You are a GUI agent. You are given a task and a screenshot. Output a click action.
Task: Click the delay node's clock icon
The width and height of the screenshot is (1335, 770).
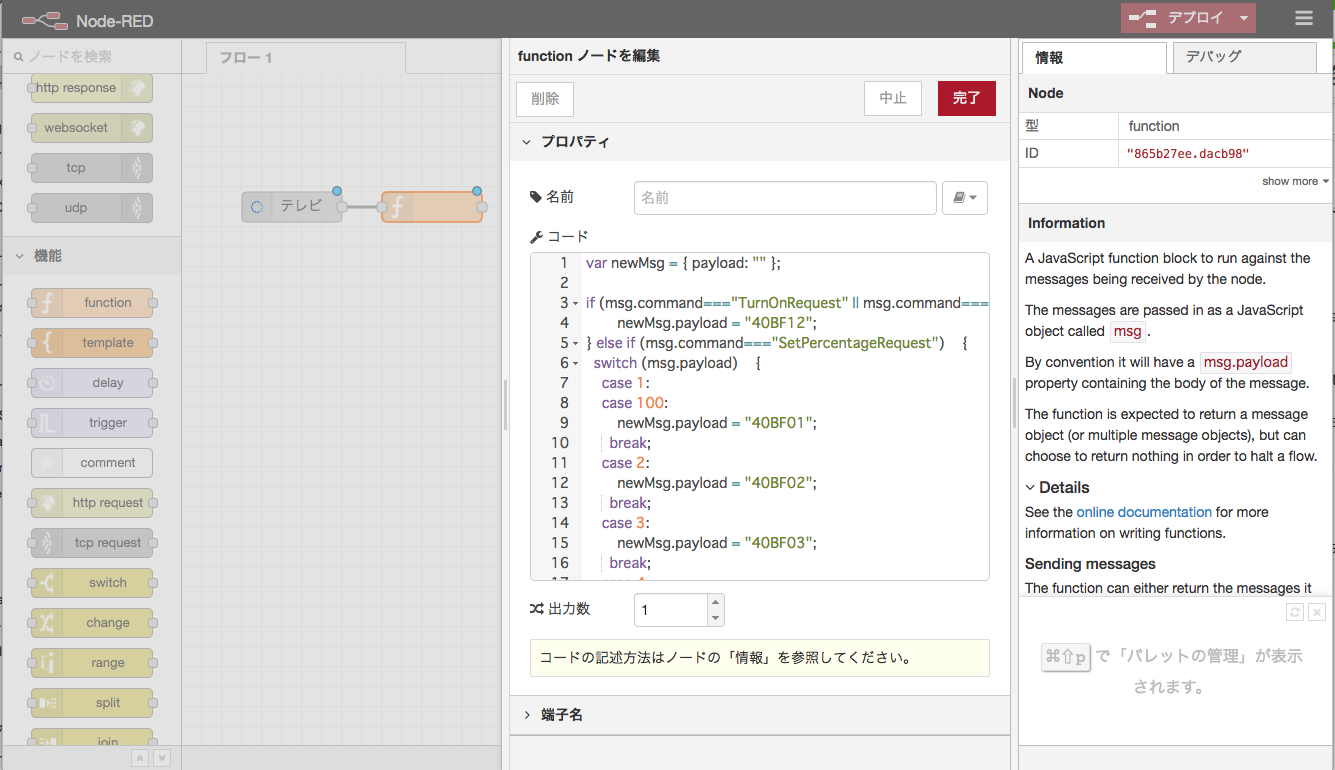(47, 383)
